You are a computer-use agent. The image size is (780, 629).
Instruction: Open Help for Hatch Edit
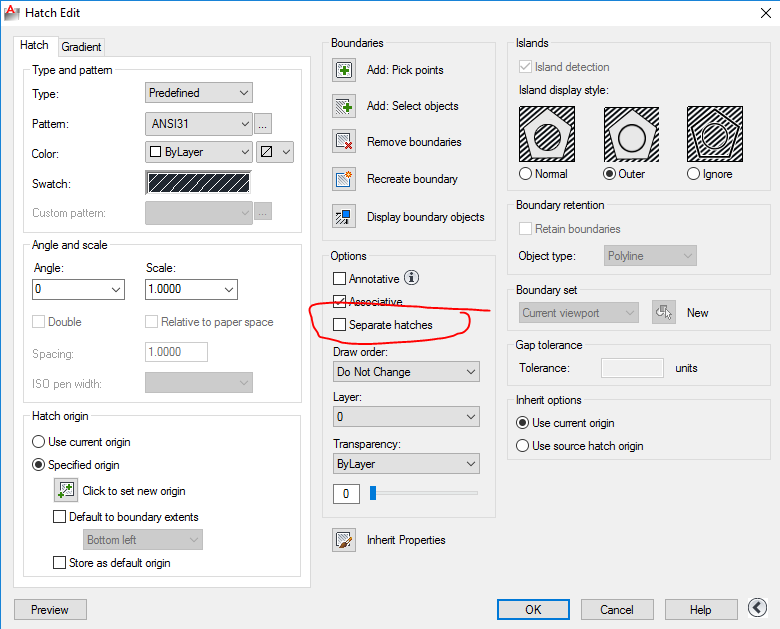[701, 610]
